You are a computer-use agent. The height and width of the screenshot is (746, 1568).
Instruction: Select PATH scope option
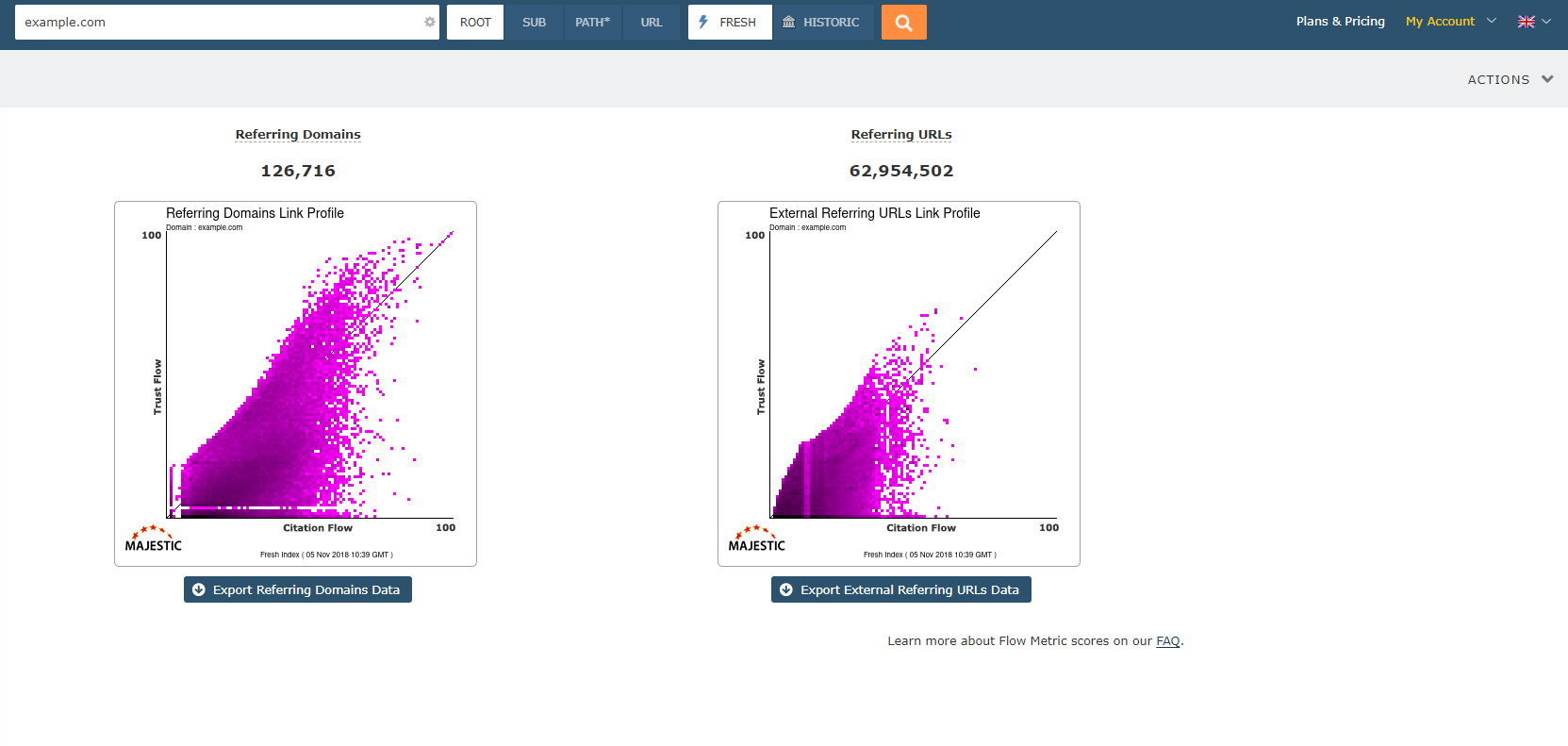(592, 23)
